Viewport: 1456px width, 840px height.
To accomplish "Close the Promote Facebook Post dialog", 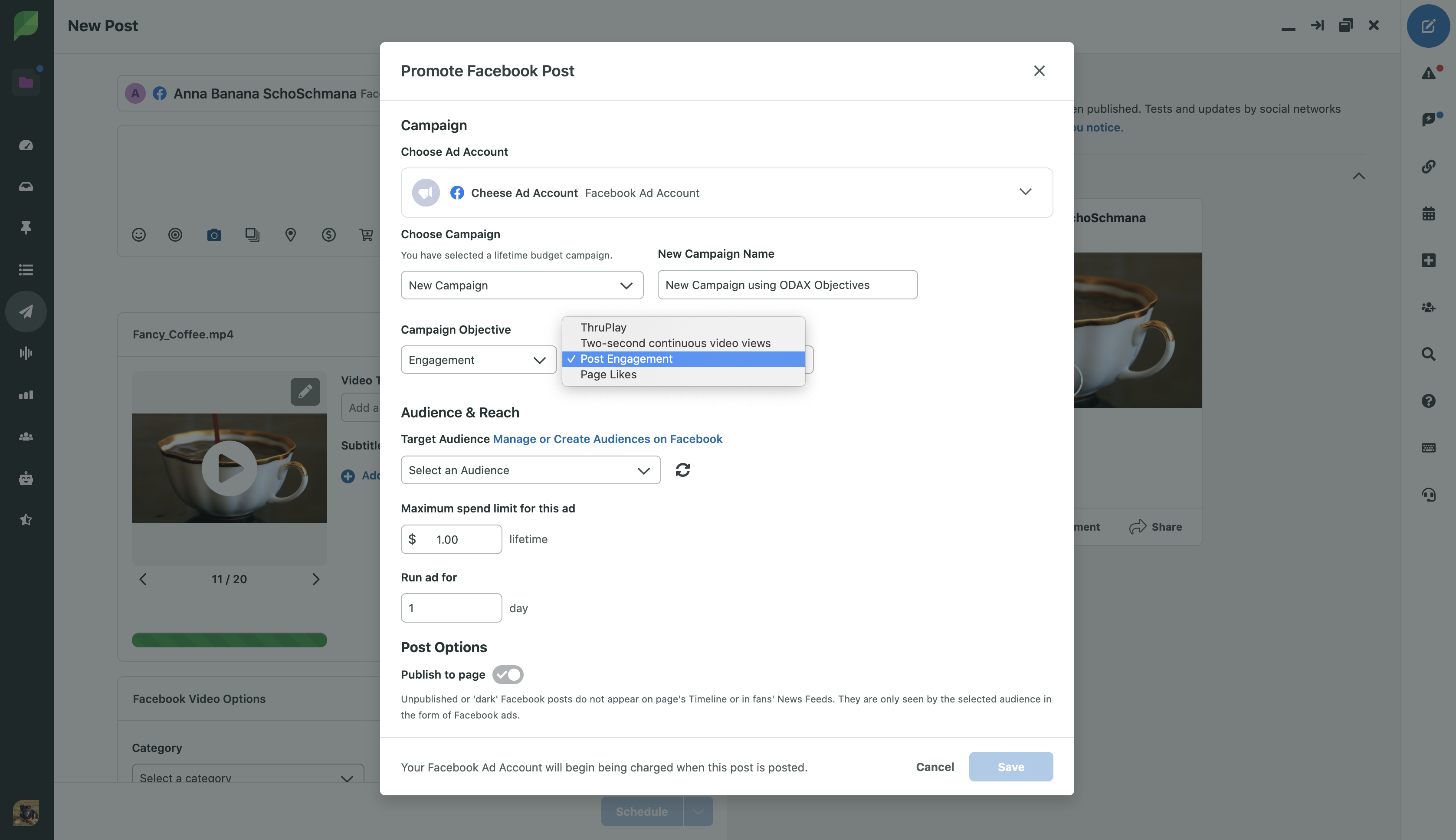I will 1040,70.
